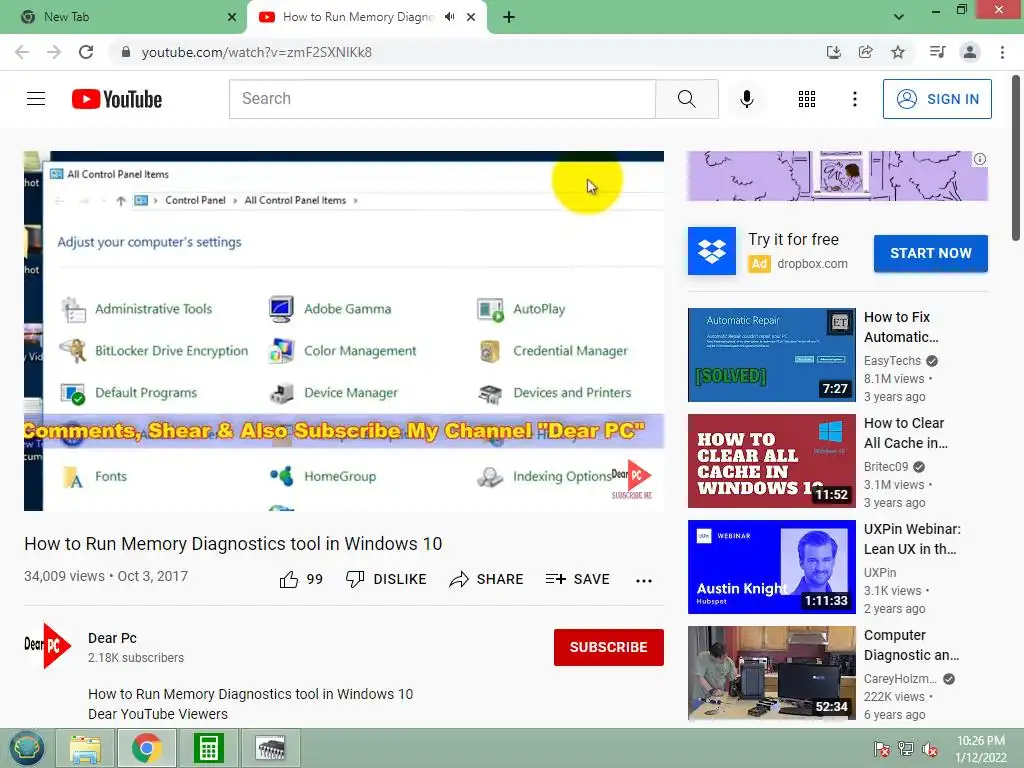Image resolution: width=1024 pixels, height=768 pixels.
Task: Open the SHARE dialog
Action: (487, 579)
